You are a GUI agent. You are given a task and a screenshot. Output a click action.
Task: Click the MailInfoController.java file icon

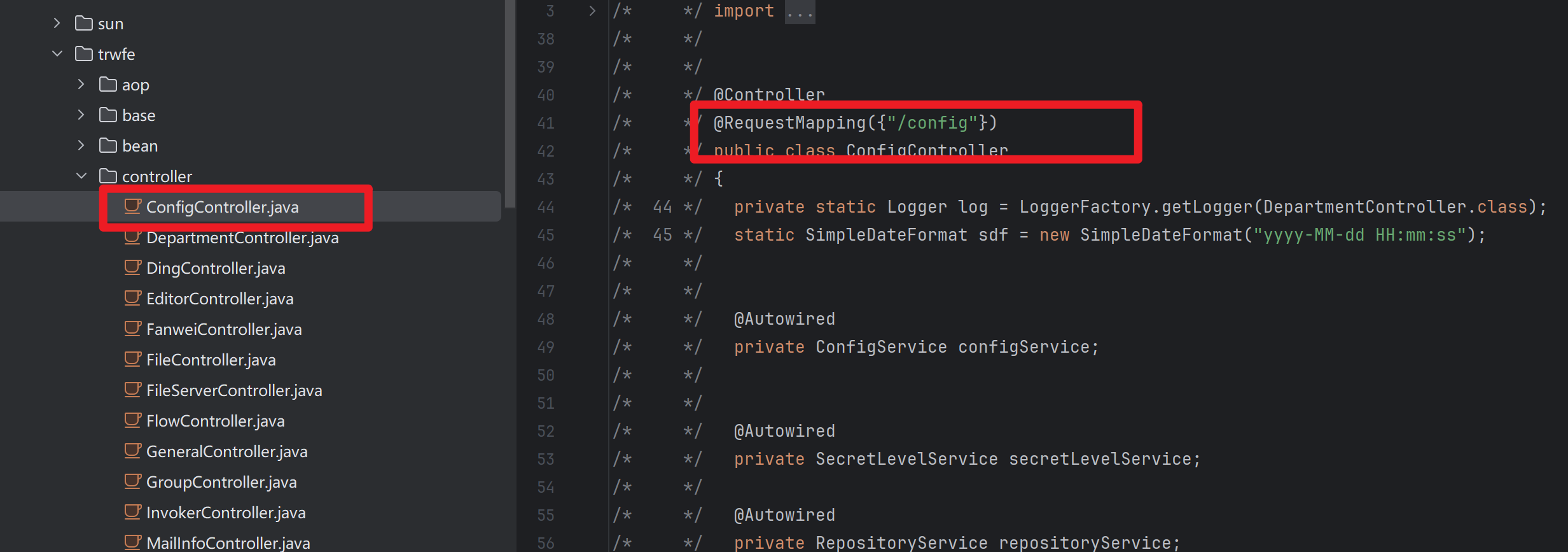coord(132,542)
